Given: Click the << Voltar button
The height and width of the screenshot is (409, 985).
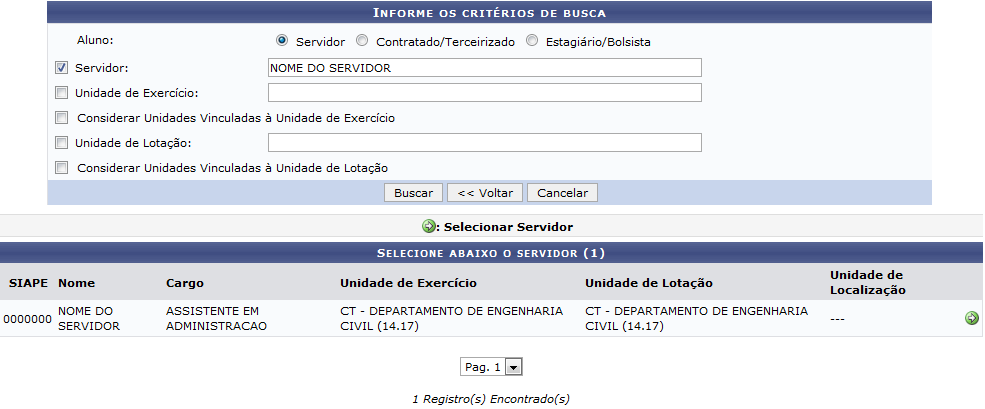Looking at the screenshot, I should tap(485, 193).
